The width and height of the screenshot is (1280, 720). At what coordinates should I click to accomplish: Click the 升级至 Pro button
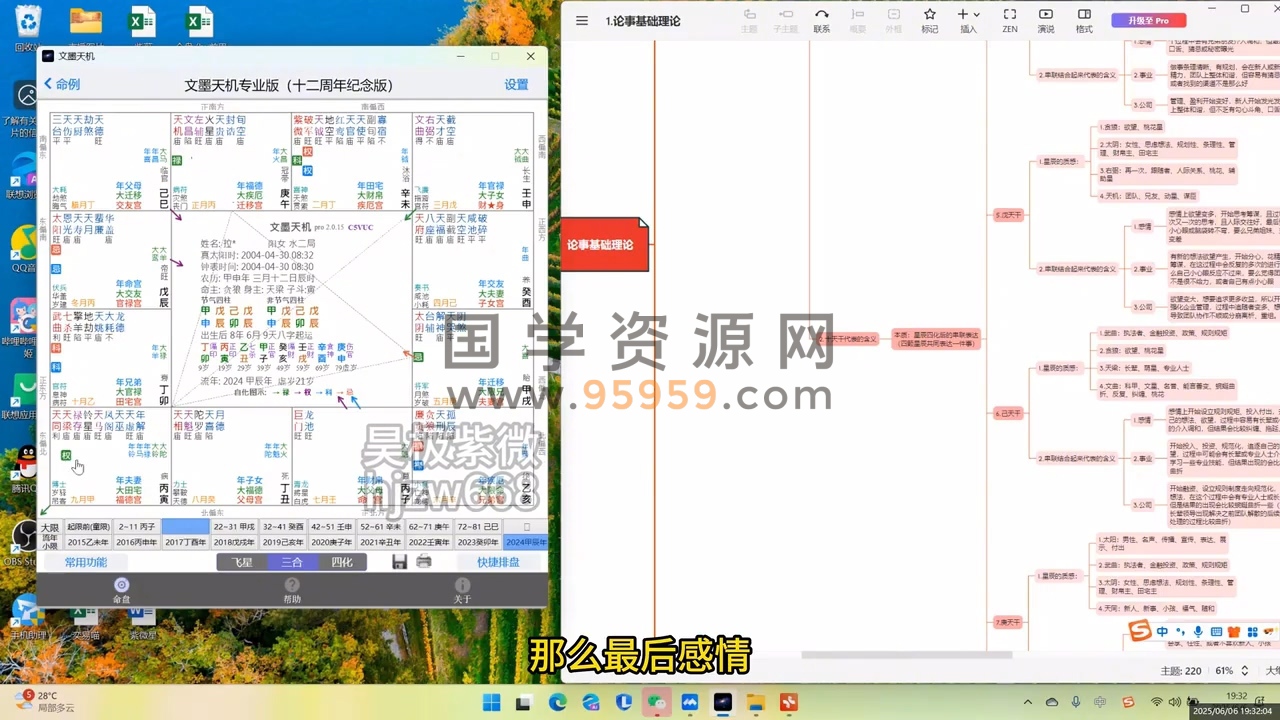(1148, 20)
